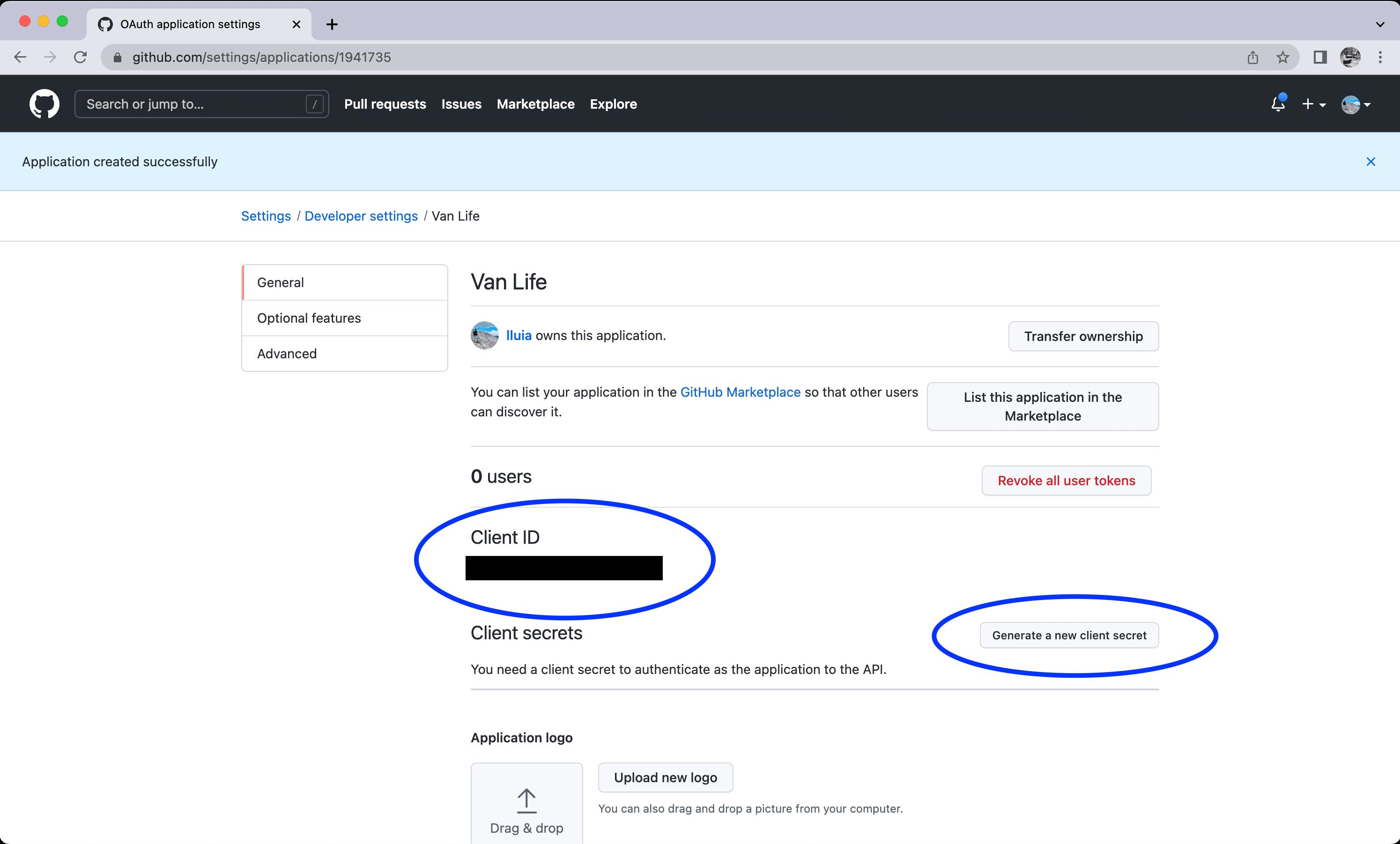This screenshot has width=1400, height=844.
Task: Click the create new plus icon
Action: click(x=1311, y=104)
